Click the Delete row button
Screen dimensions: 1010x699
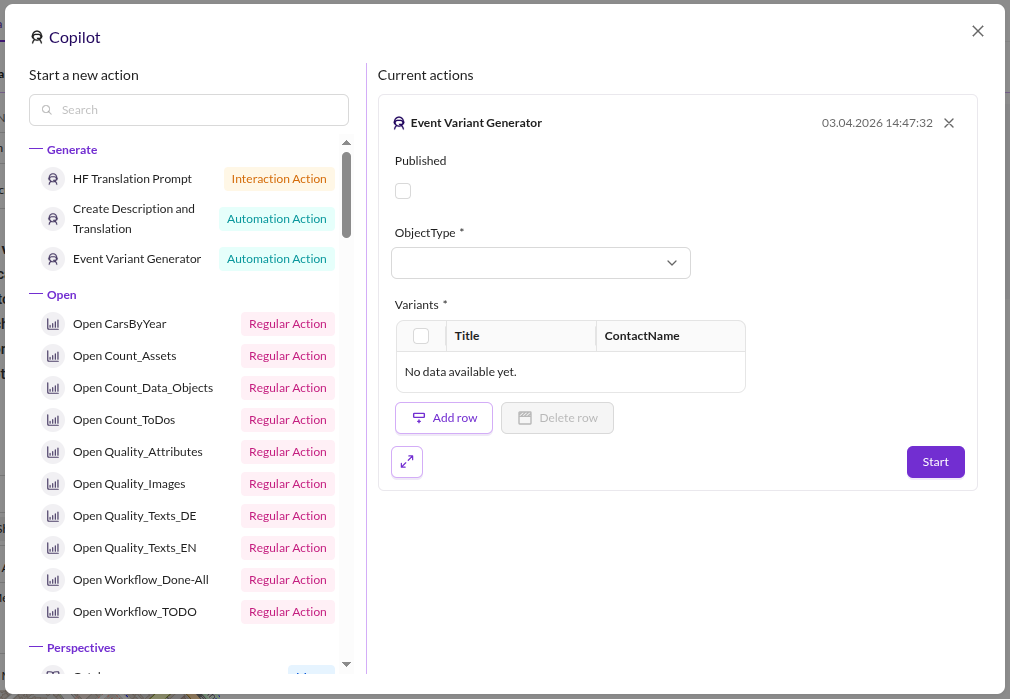[557, 418]
